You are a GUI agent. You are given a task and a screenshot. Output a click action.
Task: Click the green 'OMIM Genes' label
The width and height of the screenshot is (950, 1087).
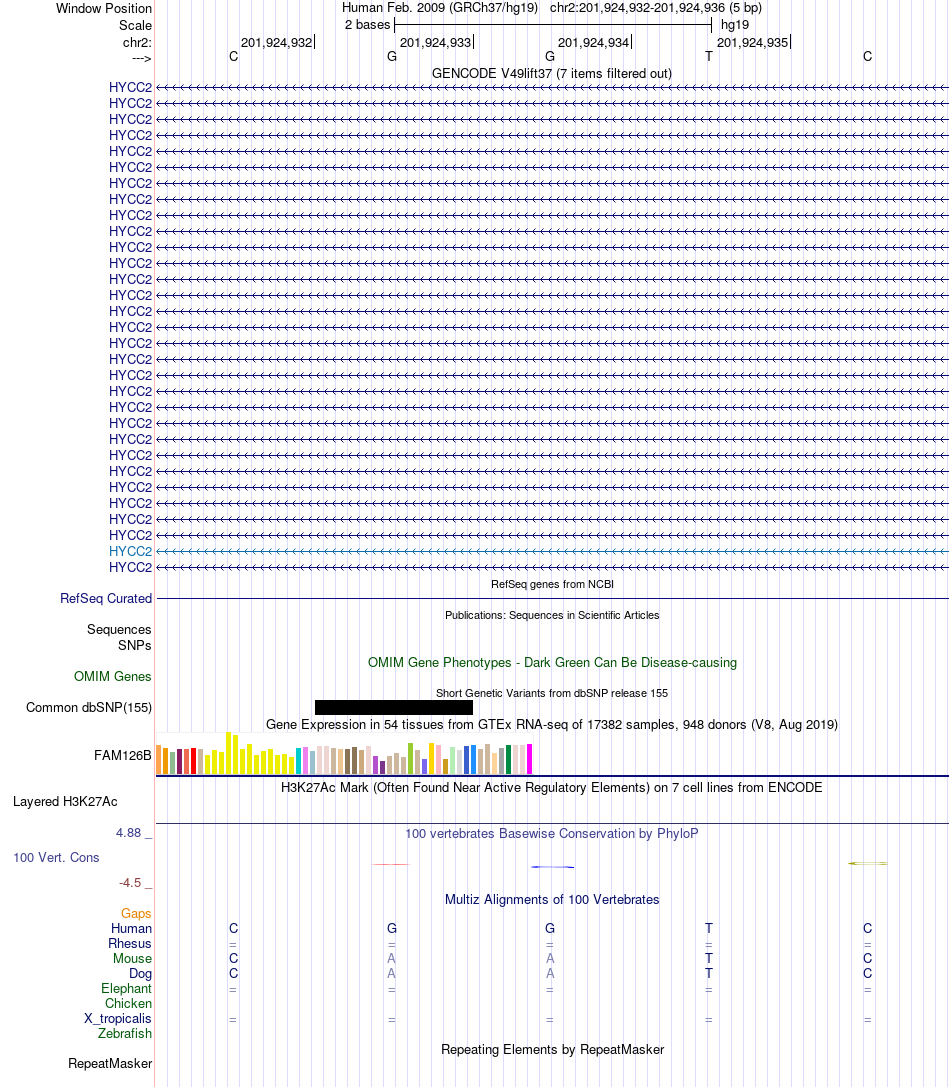click(x=112, y=677)
